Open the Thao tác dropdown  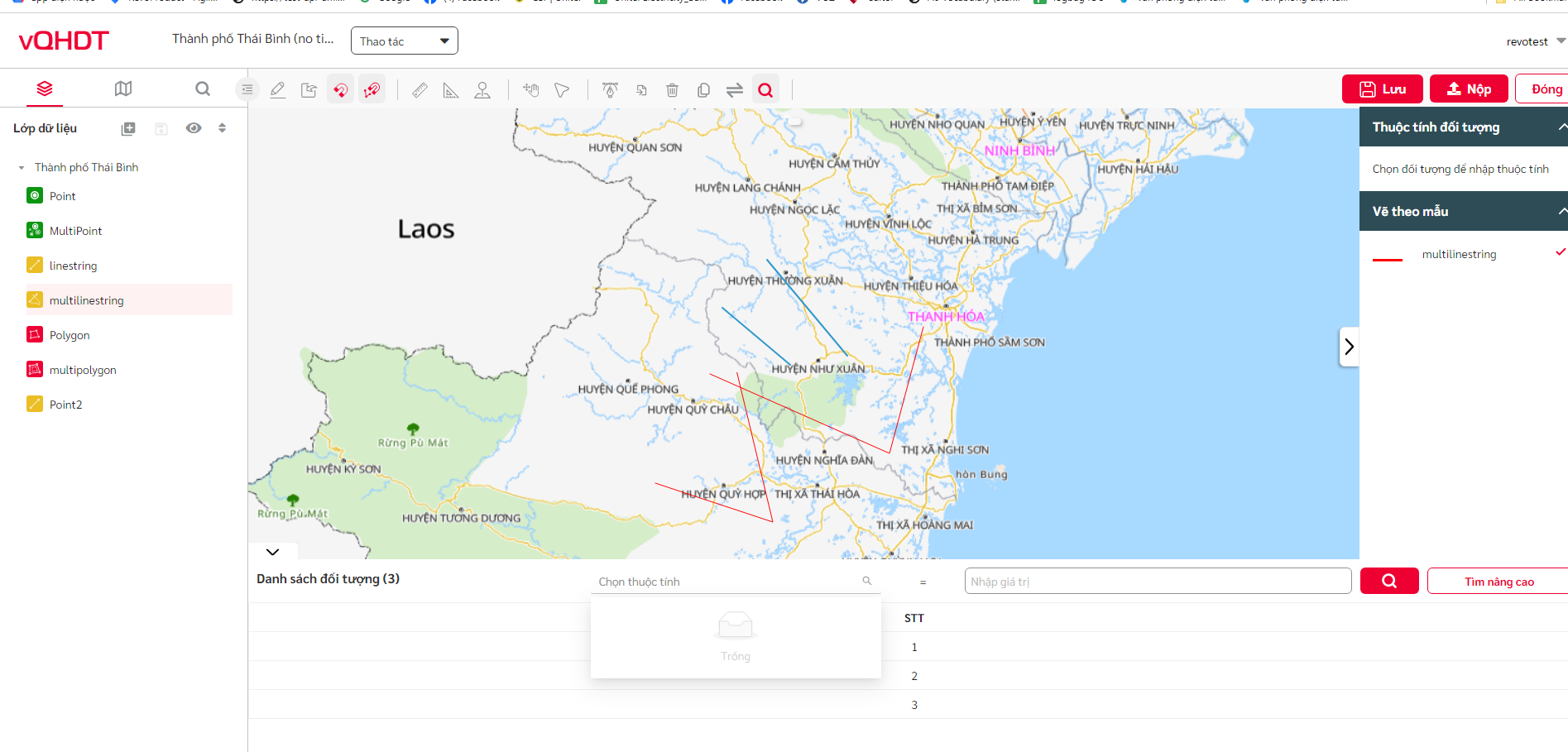[x=404, y=41]
